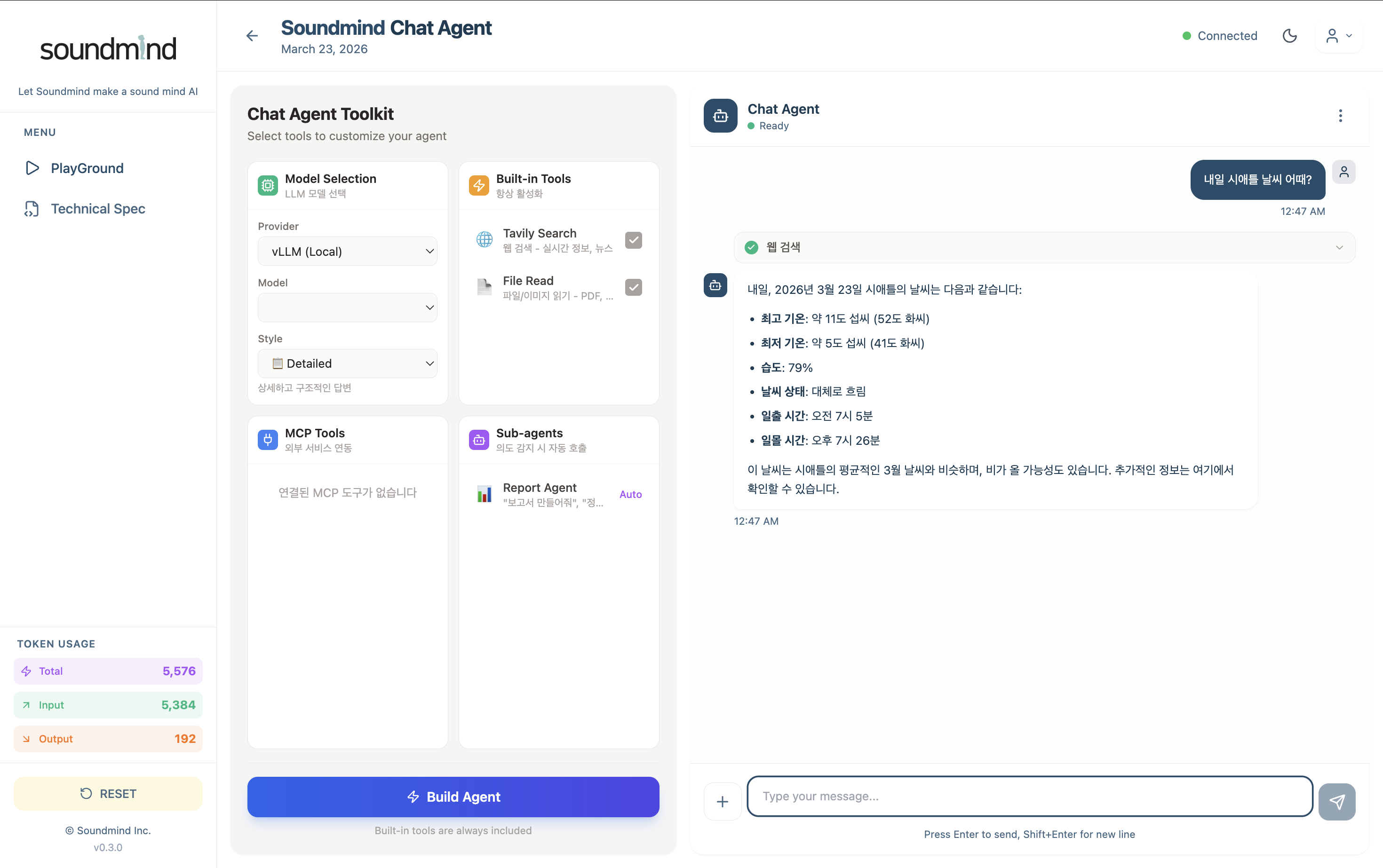Open the Chat Agent three-dot options menu
Viewport: 1383px width, 868px height.
(1340, 116)
